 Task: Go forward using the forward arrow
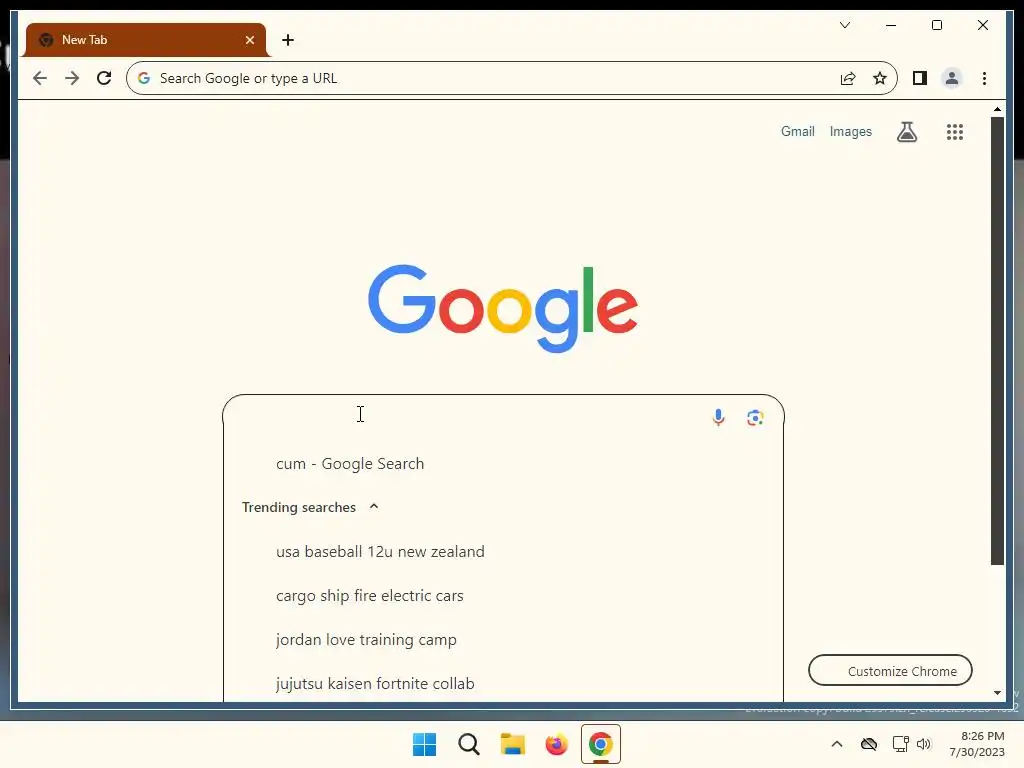[x=72, y=78]
